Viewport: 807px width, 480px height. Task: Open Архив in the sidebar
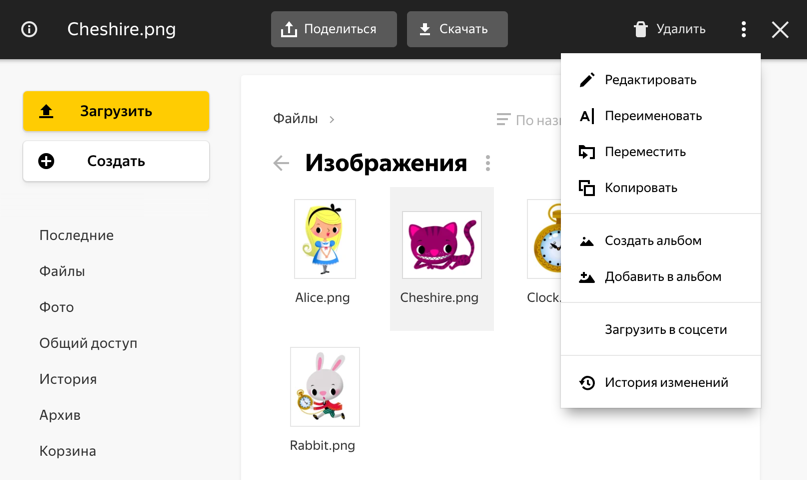point(60,415)
